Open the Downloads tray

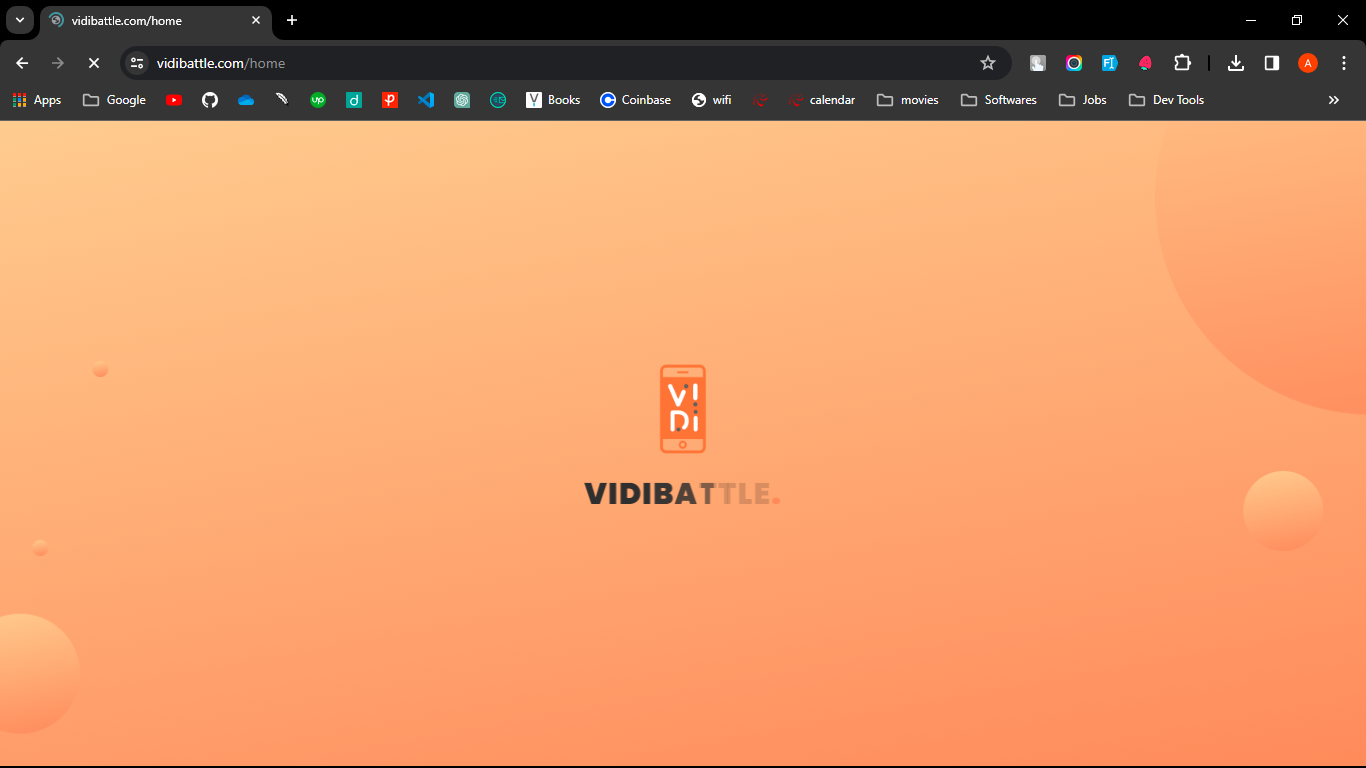click(x=1236, y=63)
